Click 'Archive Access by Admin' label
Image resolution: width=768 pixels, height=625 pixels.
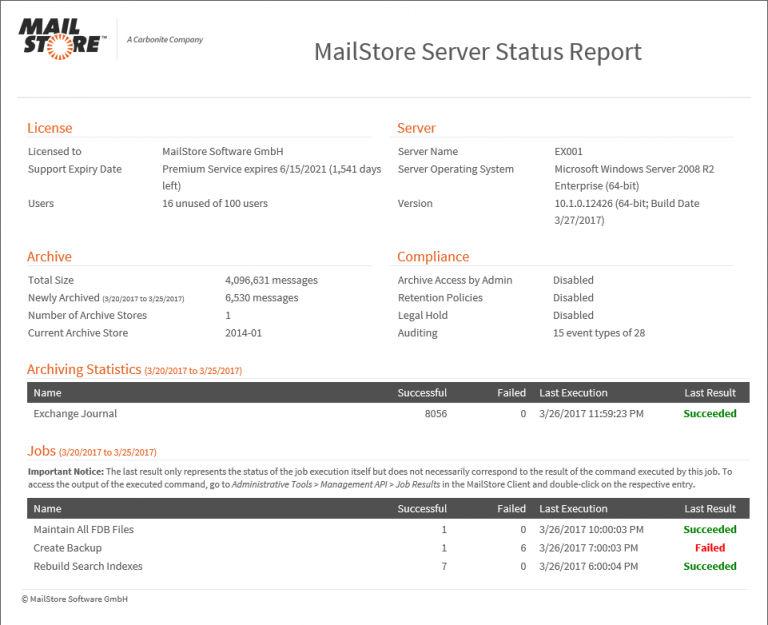(x=455, y=280)
